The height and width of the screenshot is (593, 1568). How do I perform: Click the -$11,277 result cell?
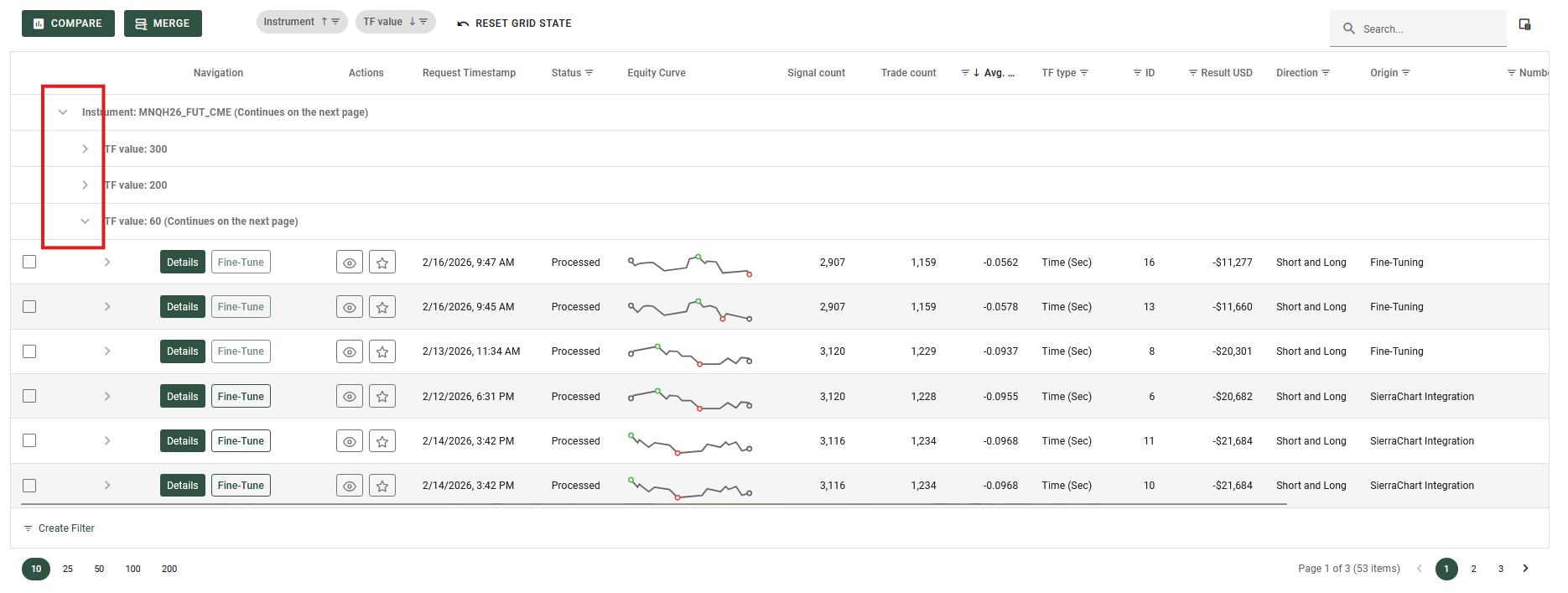pos(1232,263)
